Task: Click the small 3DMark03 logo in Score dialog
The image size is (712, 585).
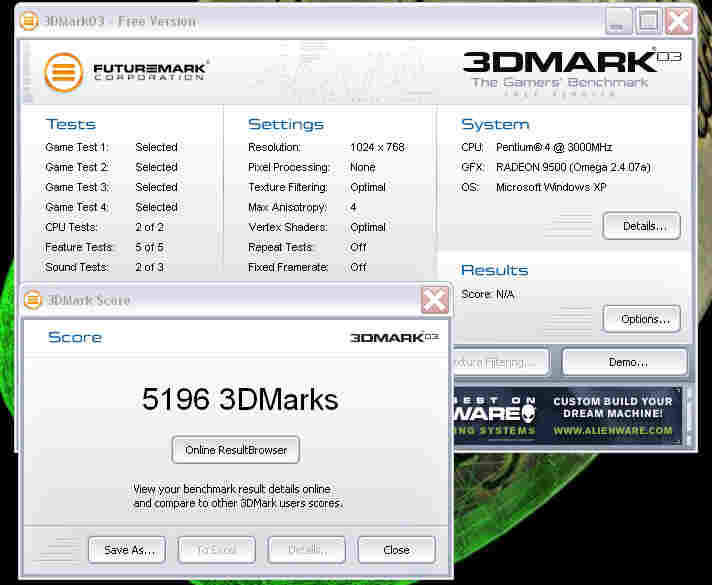Action: 394,337
